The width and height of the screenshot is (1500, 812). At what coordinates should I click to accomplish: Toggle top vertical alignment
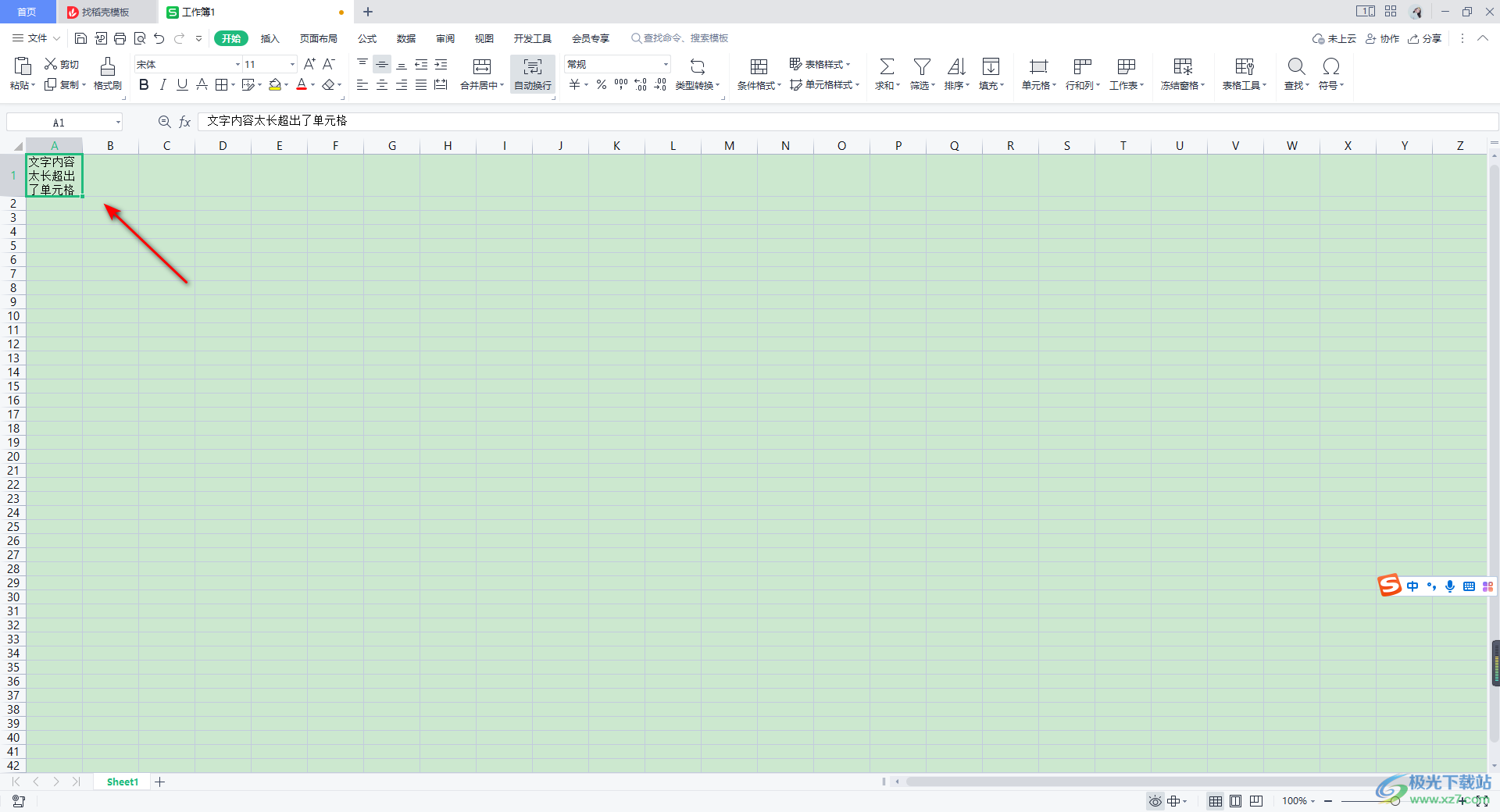pyautogui.click(x=362, y=64)
